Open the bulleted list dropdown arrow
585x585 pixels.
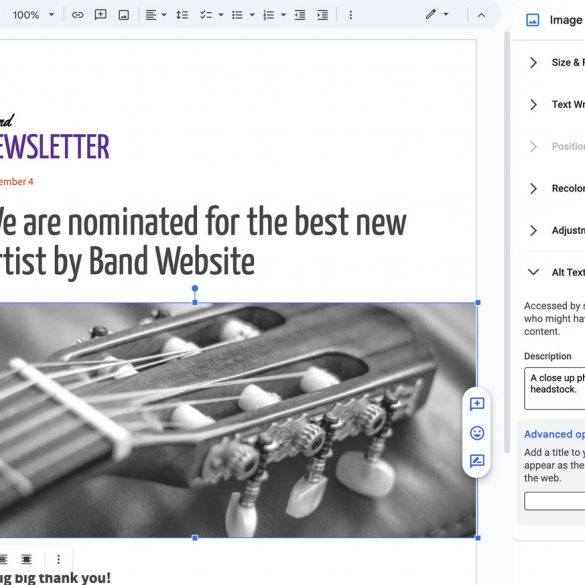pyautogui.click(x=252, y=15)
